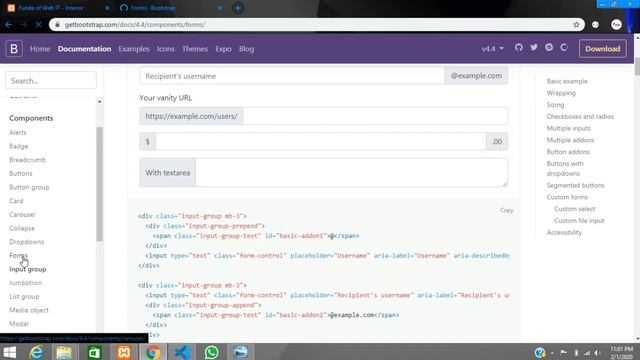Click the page vertical scrollbar thumb
This screenshot has height=360, width=640.
tap(637, 67)
